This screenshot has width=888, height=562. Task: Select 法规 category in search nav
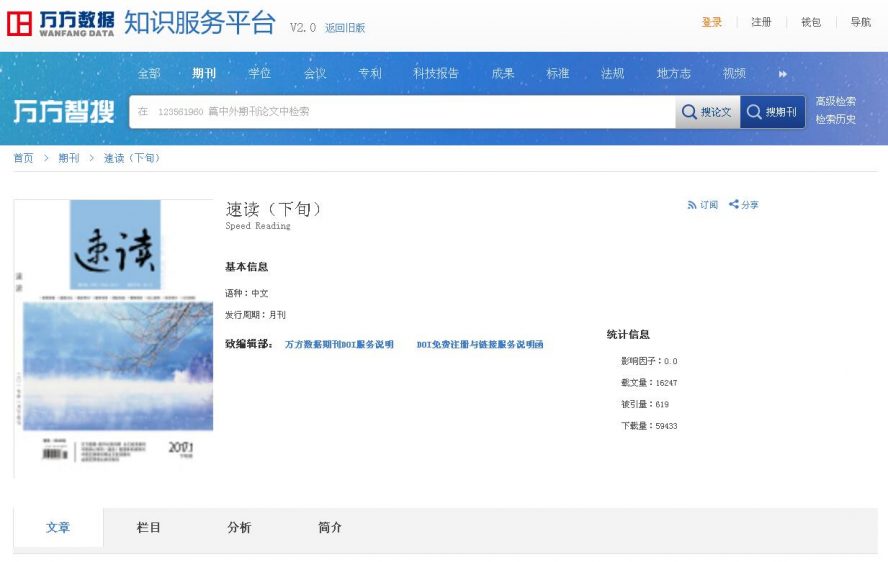click(x=612, y=74)
